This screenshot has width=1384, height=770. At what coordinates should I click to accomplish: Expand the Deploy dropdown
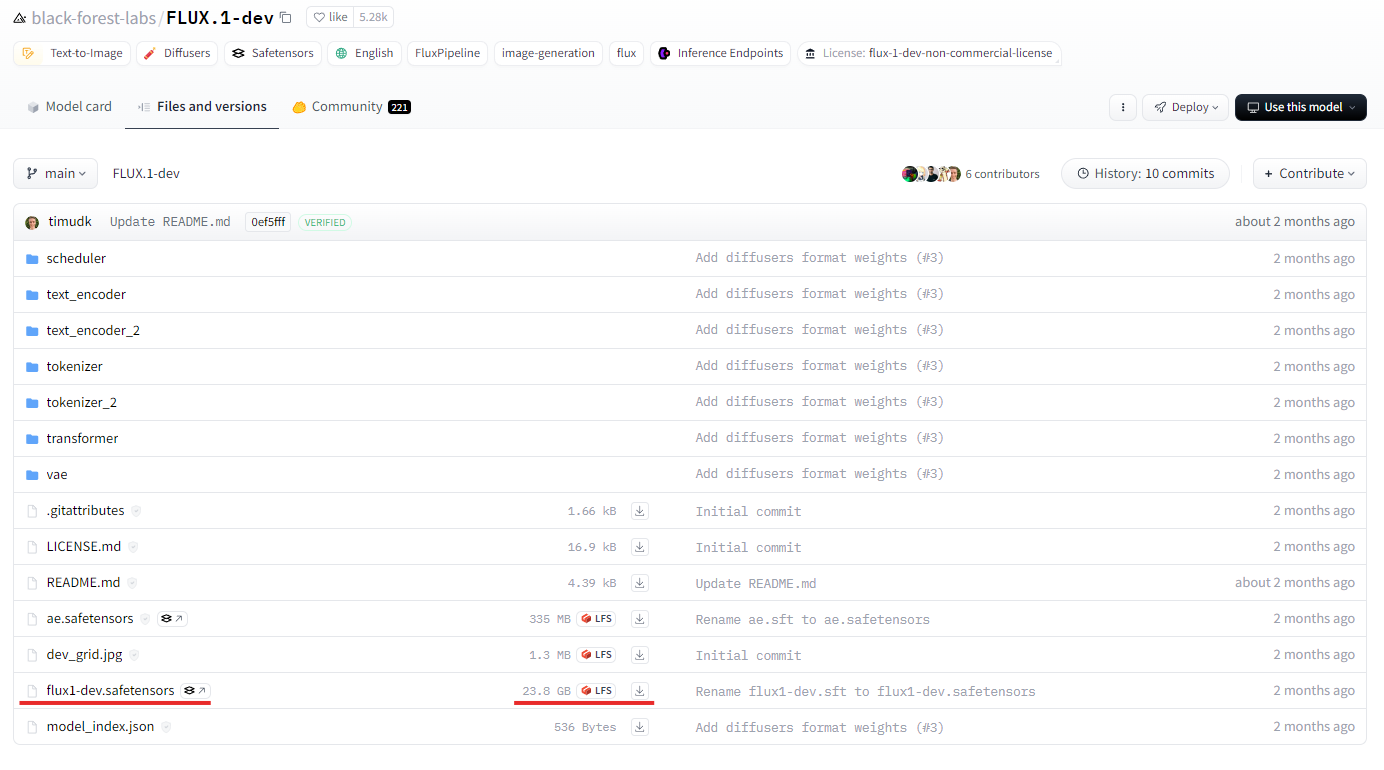[1186, 107]
